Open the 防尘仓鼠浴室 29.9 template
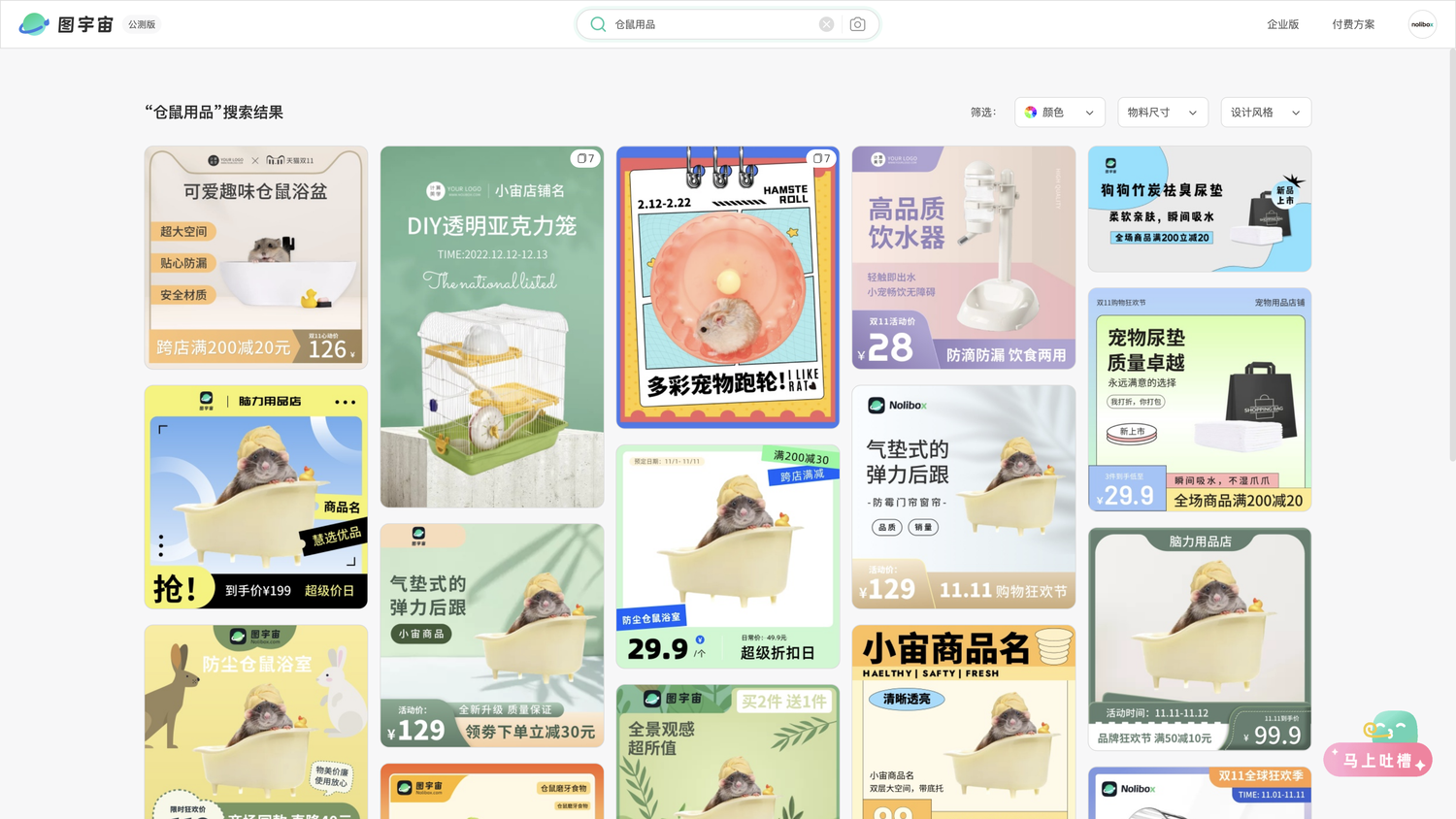This screenshot has height=819, width=1456. (x=728, y=556)
